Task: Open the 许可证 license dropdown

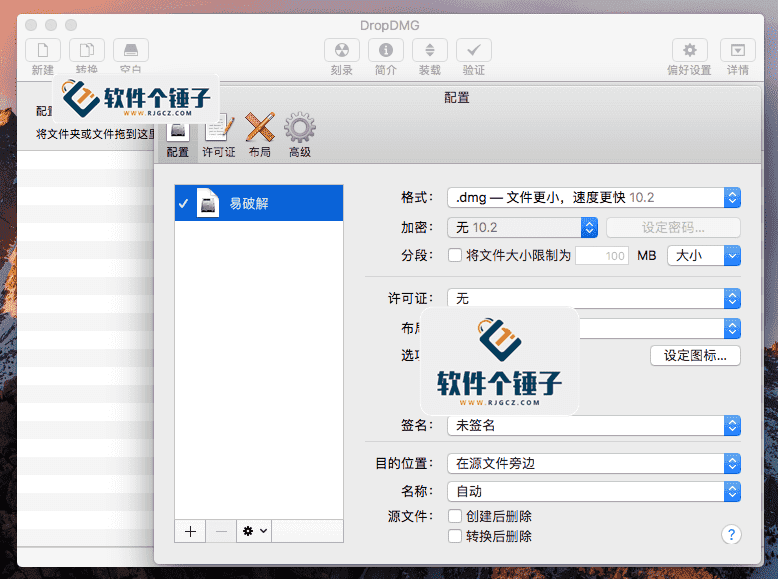Action: point(594,298)
